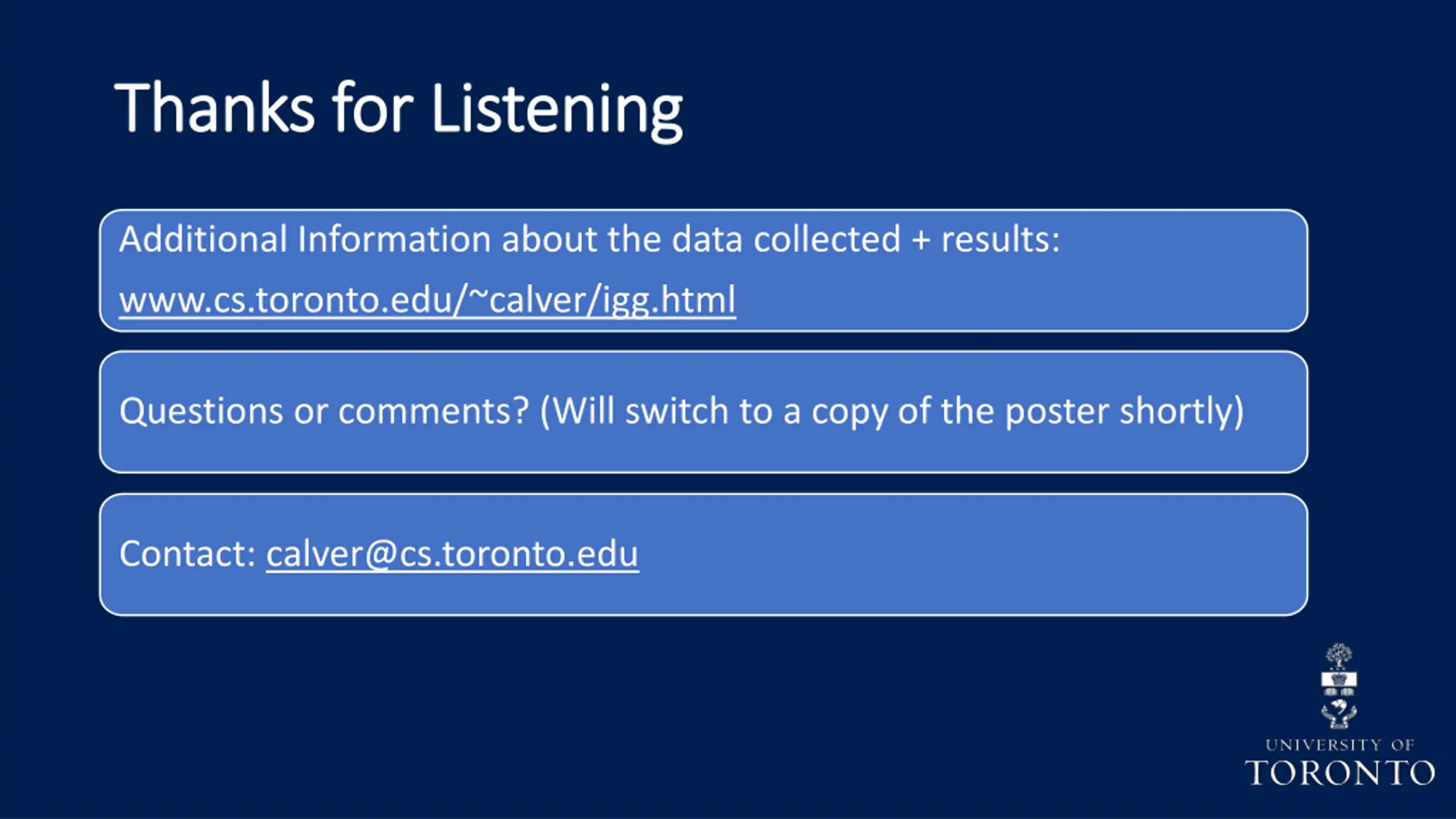The image size is (1456, 819).
Task: Click the plus sign before results
Action: 921,241
